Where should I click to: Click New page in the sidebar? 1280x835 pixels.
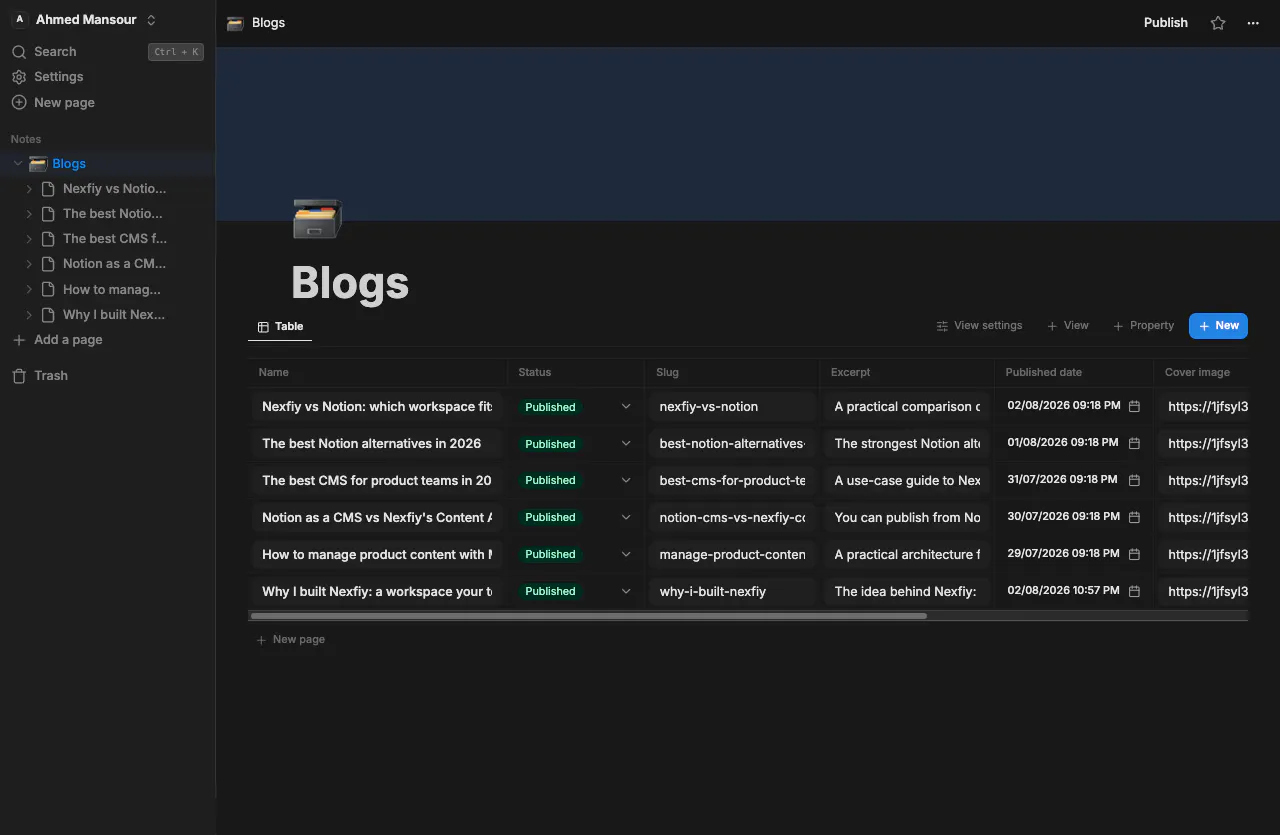point(53,103)
